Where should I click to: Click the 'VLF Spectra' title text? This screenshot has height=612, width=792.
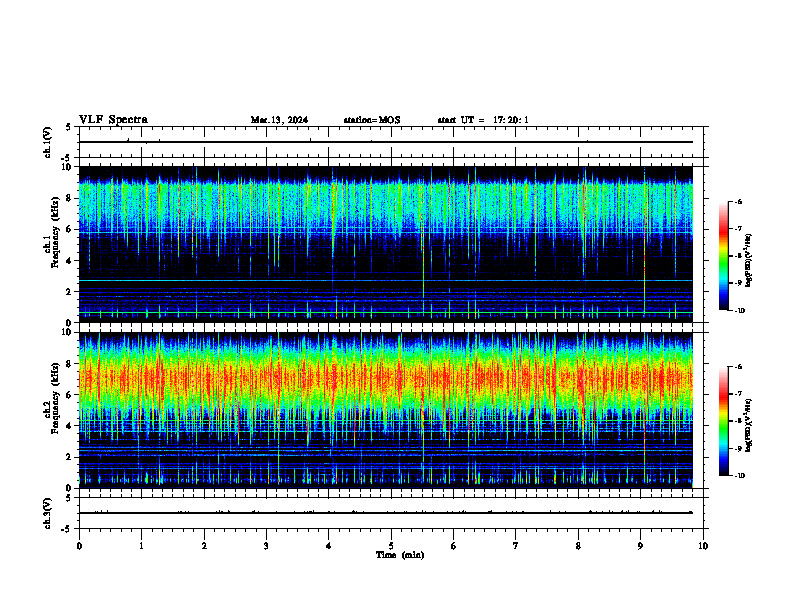pyautogui.click(x=113, y=120)
